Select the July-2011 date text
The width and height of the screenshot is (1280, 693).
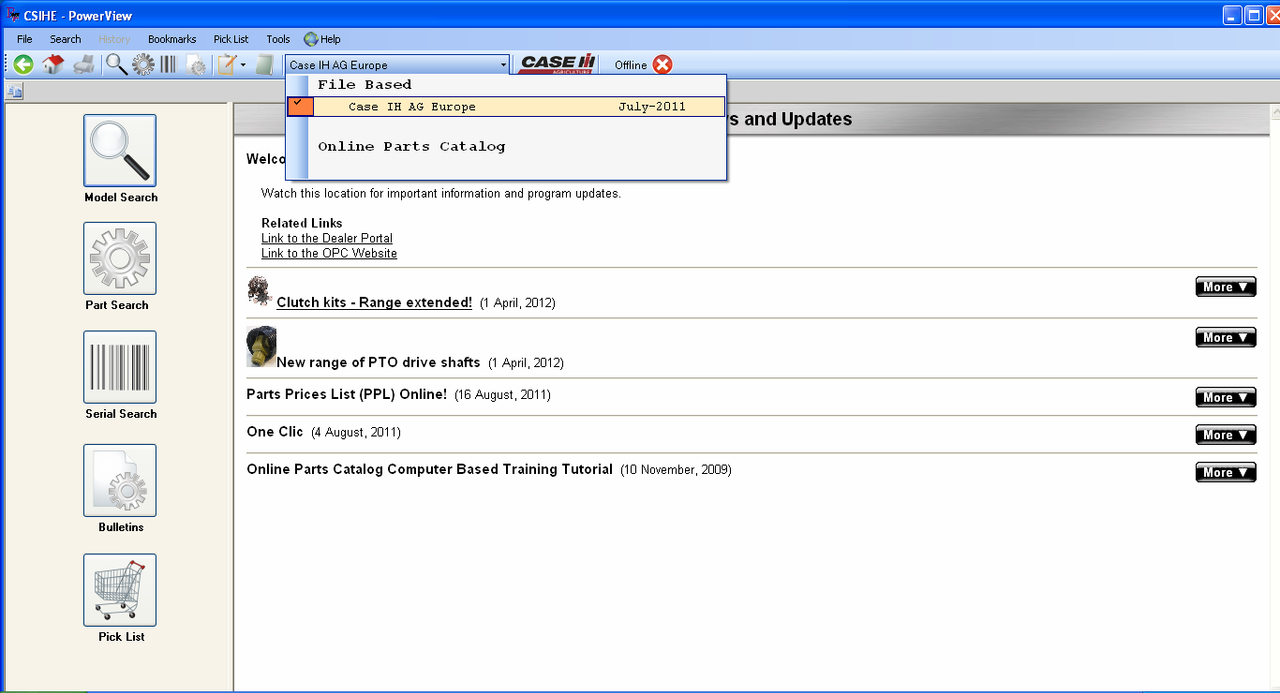(x=652, y=107)
